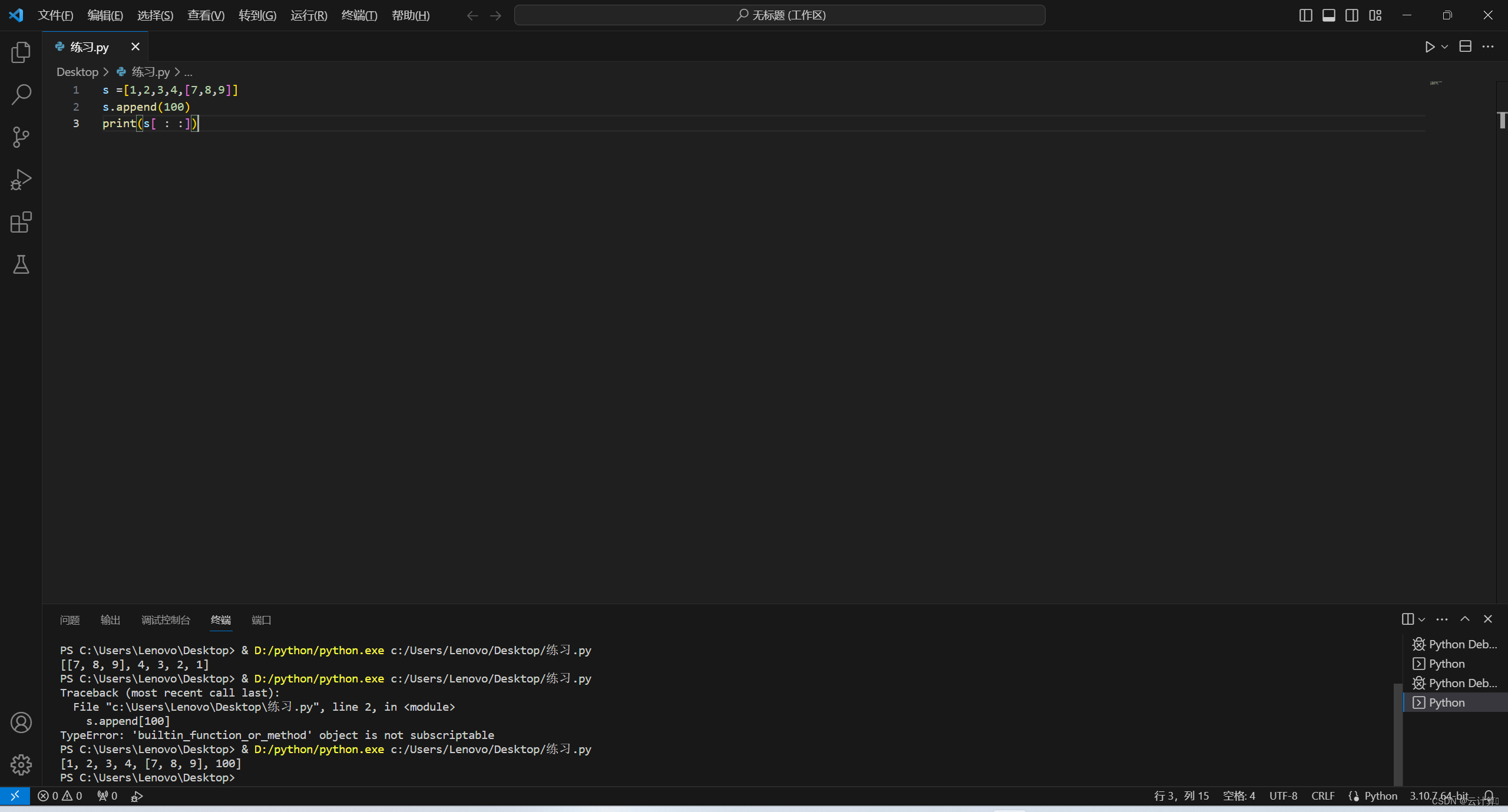Image resolution: width=1508 pixels, height=812 pixels.
Task: Toggle the secondary sidebar layout button
Action: coord(1352,15)
